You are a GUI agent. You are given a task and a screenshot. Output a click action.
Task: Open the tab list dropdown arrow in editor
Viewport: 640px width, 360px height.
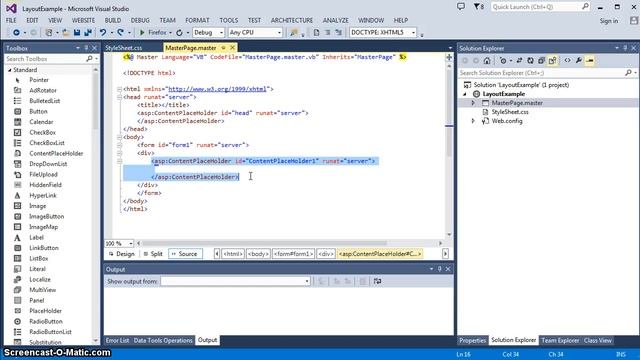(450, 48)
